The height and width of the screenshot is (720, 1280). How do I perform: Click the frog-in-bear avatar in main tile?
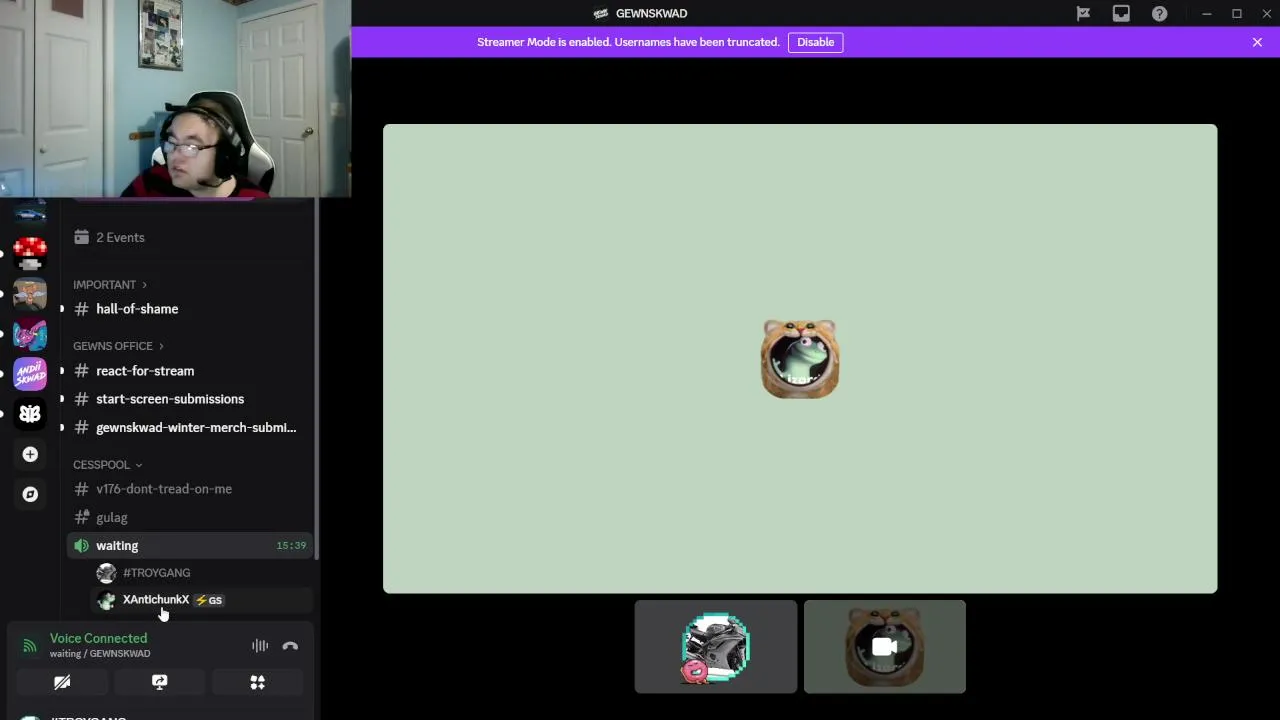(800, 359)
